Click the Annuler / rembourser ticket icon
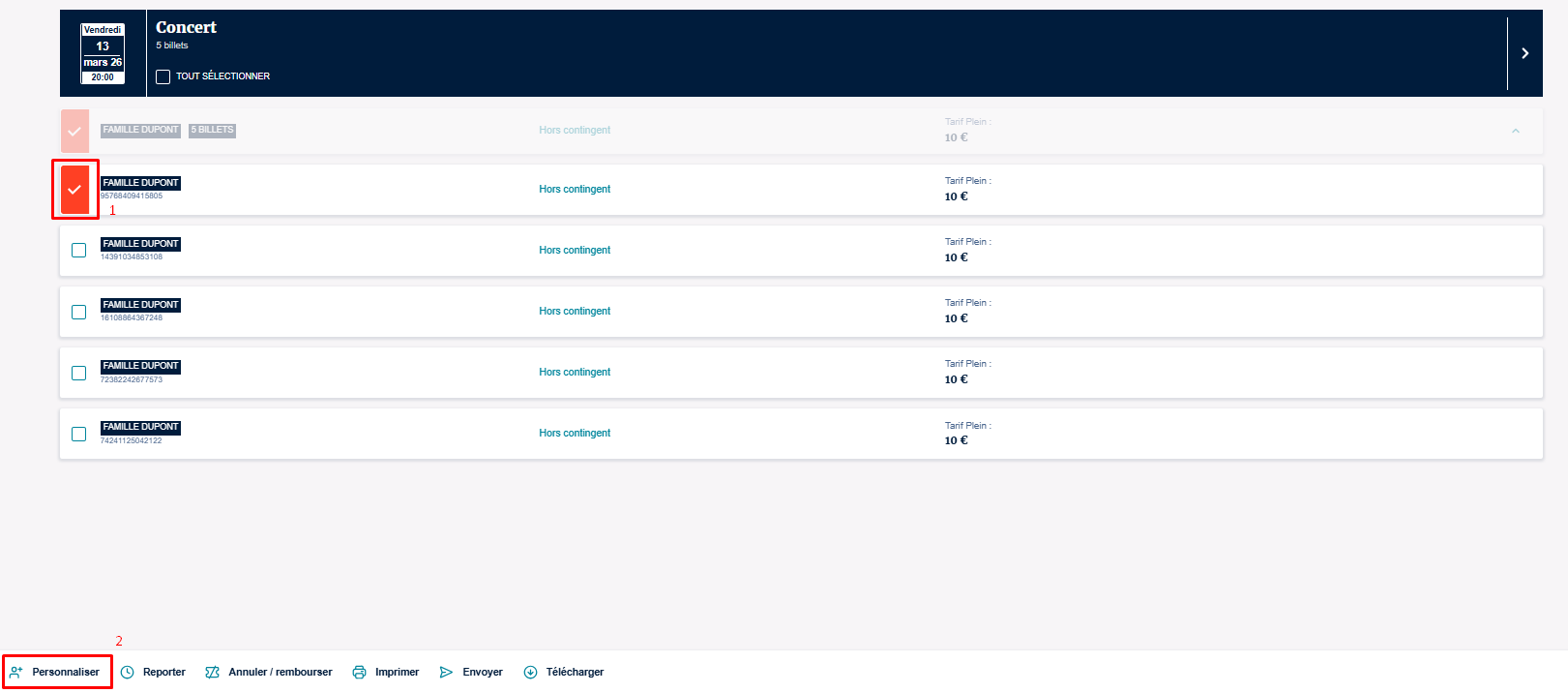The height and width of the screenshot is (693, 1568). coord(213,672)
